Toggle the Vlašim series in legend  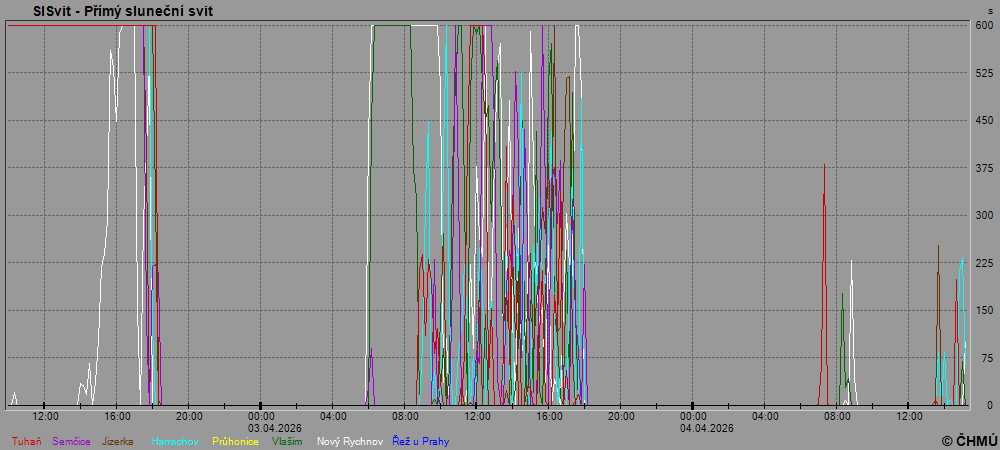pyautogui.click(x=288, y=441)
